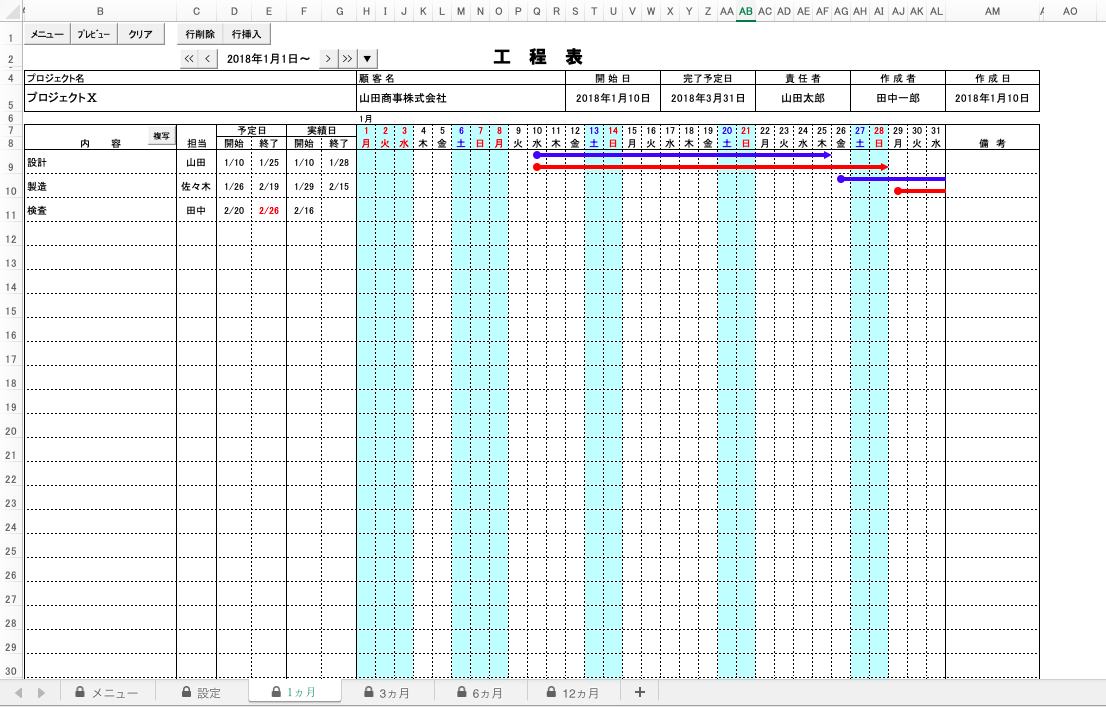Advance to next period with the > arrow

(x=328, y=58)
